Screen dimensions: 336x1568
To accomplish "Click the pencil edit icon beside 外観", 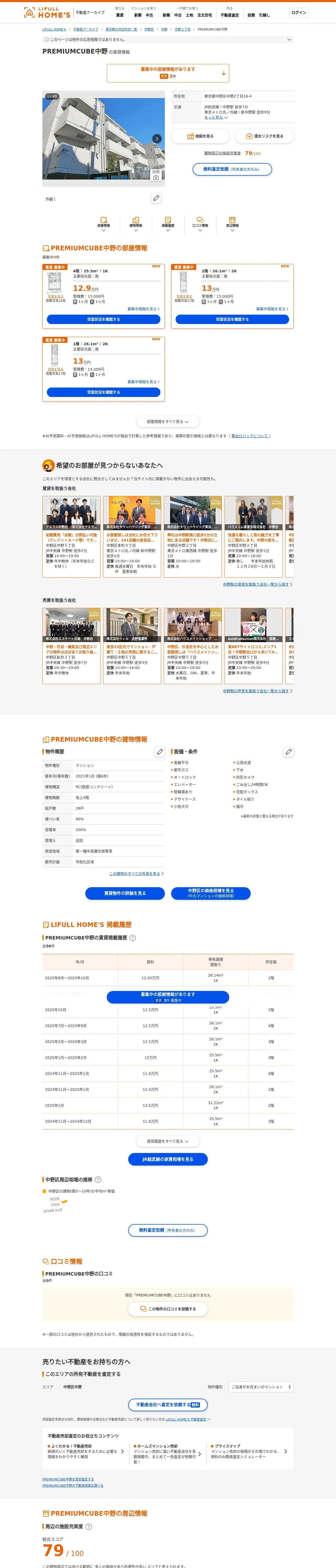I will coord(156,198).
